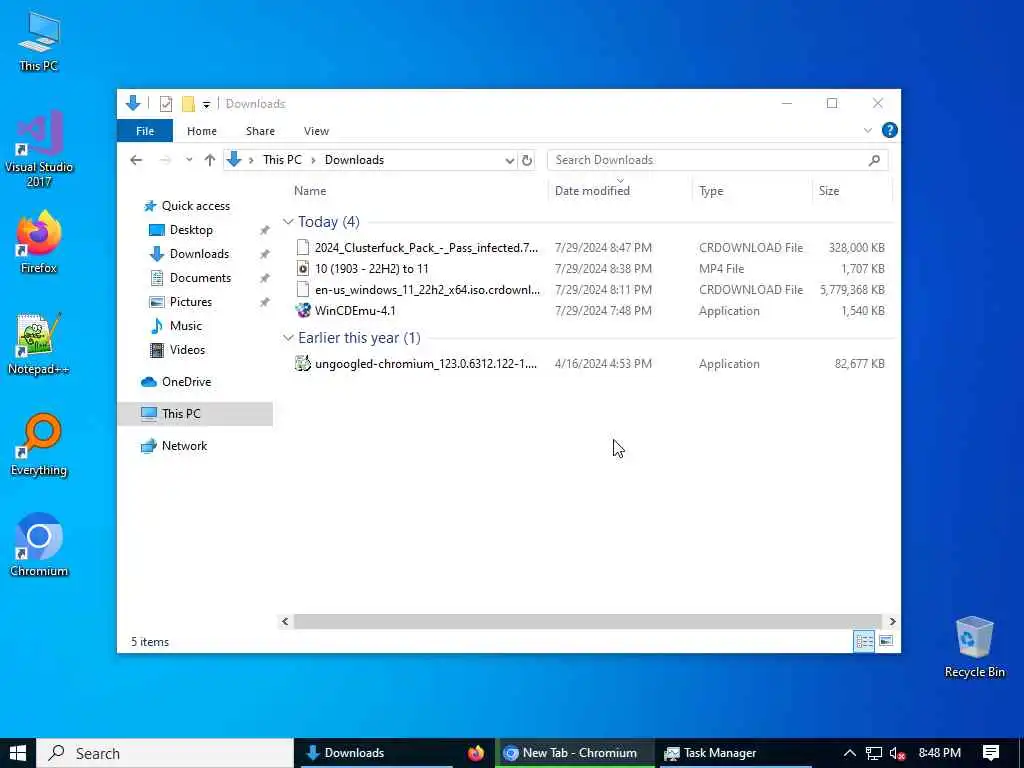Open Music in the navigation pane
The height and width of the screenshot is (768, 1024).
[185, 326]
